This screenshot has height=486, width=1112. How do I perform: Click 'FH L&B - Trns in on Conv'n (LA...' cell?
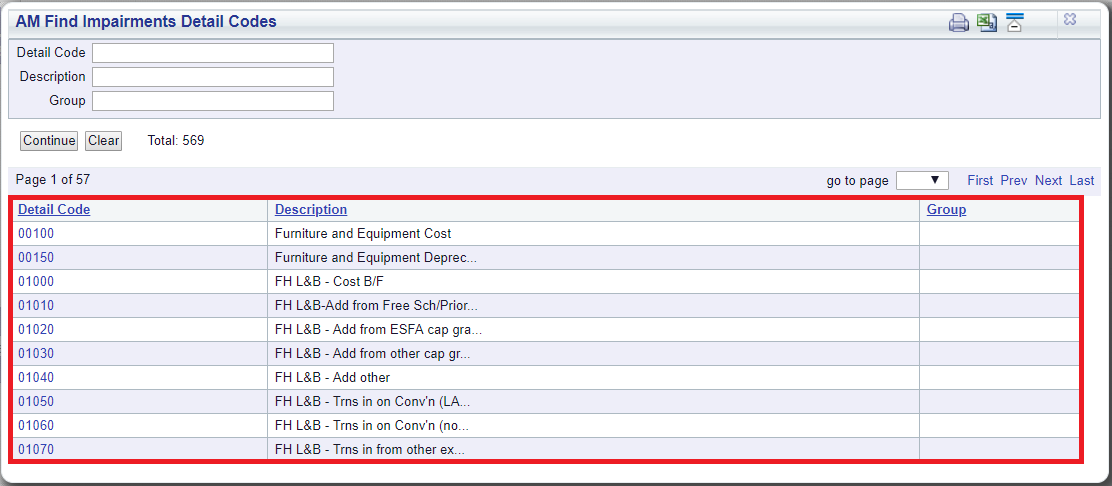click(x=593, y=402)
